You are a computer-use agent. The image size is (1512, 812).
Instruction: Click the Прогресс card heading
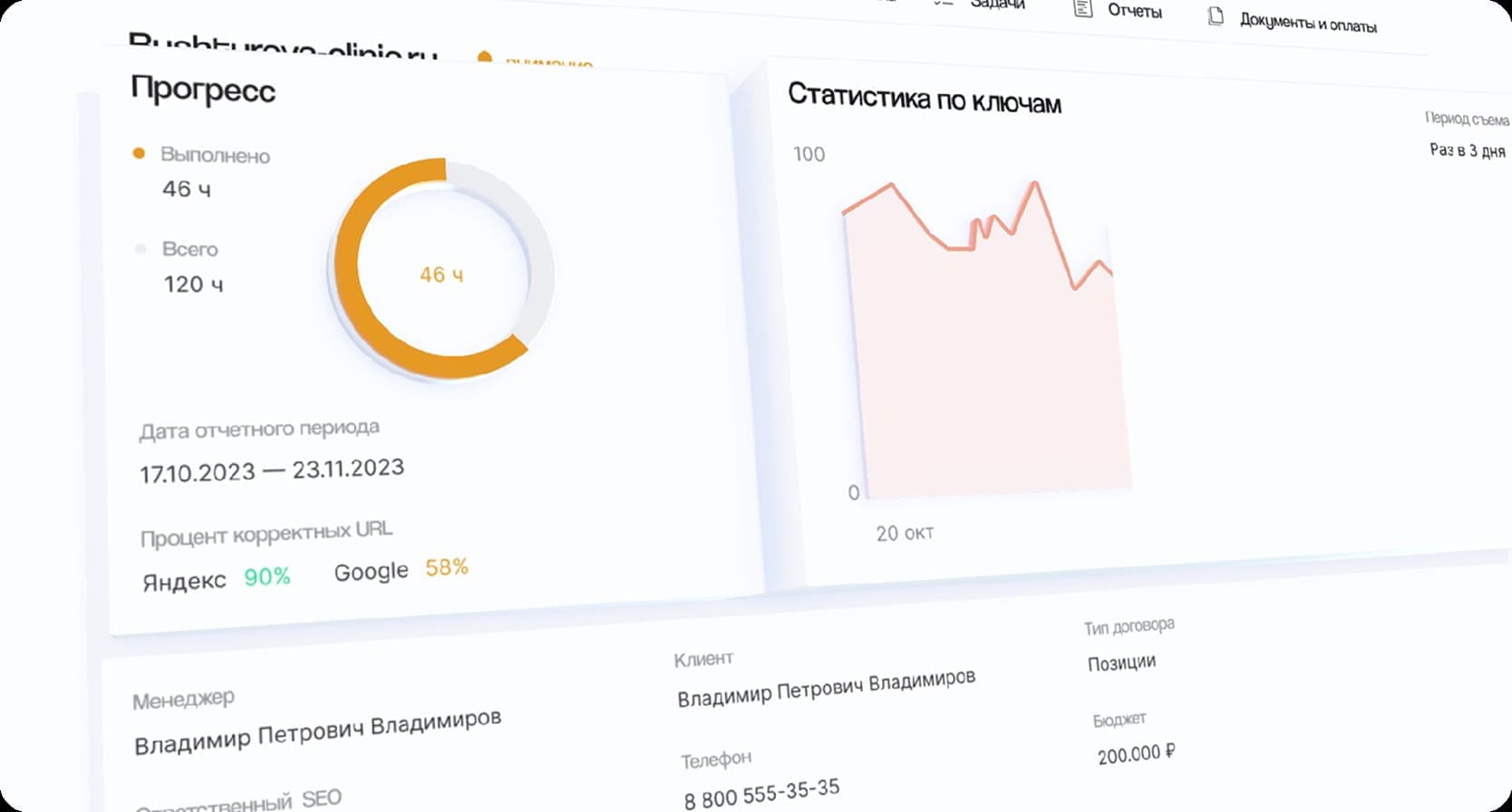[203, 90]
